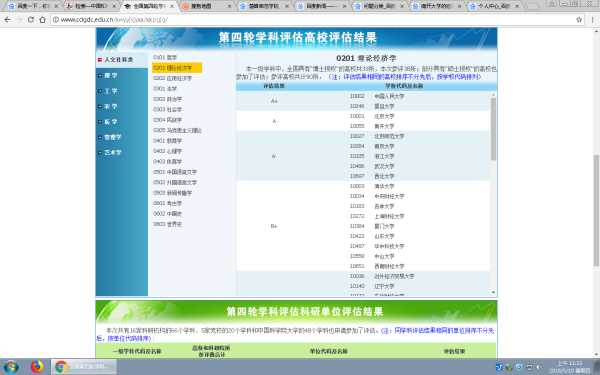Screen dimensions: 600x375
Task: Select highlighted 0201 理论经济学 discipline
Action: pyautogui.click(x=177, y=68)
